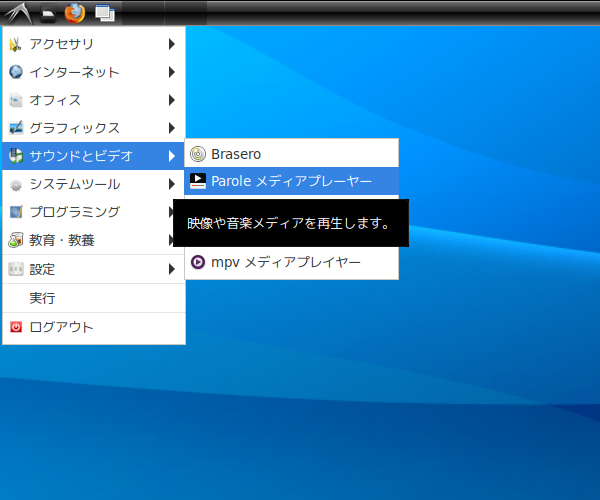Screen dimensions: 600x500
Task: Click the icon beside プログラミング
Action: [x=16, y=212]
